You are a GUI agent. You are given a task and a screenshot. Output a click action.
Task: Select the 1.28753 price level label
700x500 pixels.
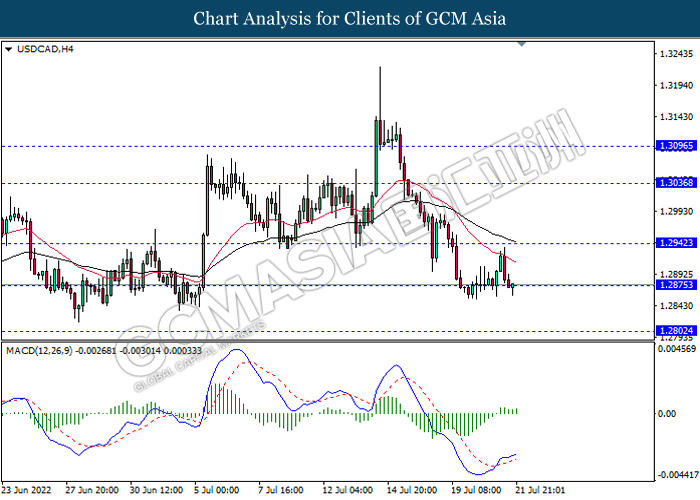pos(676,285)
